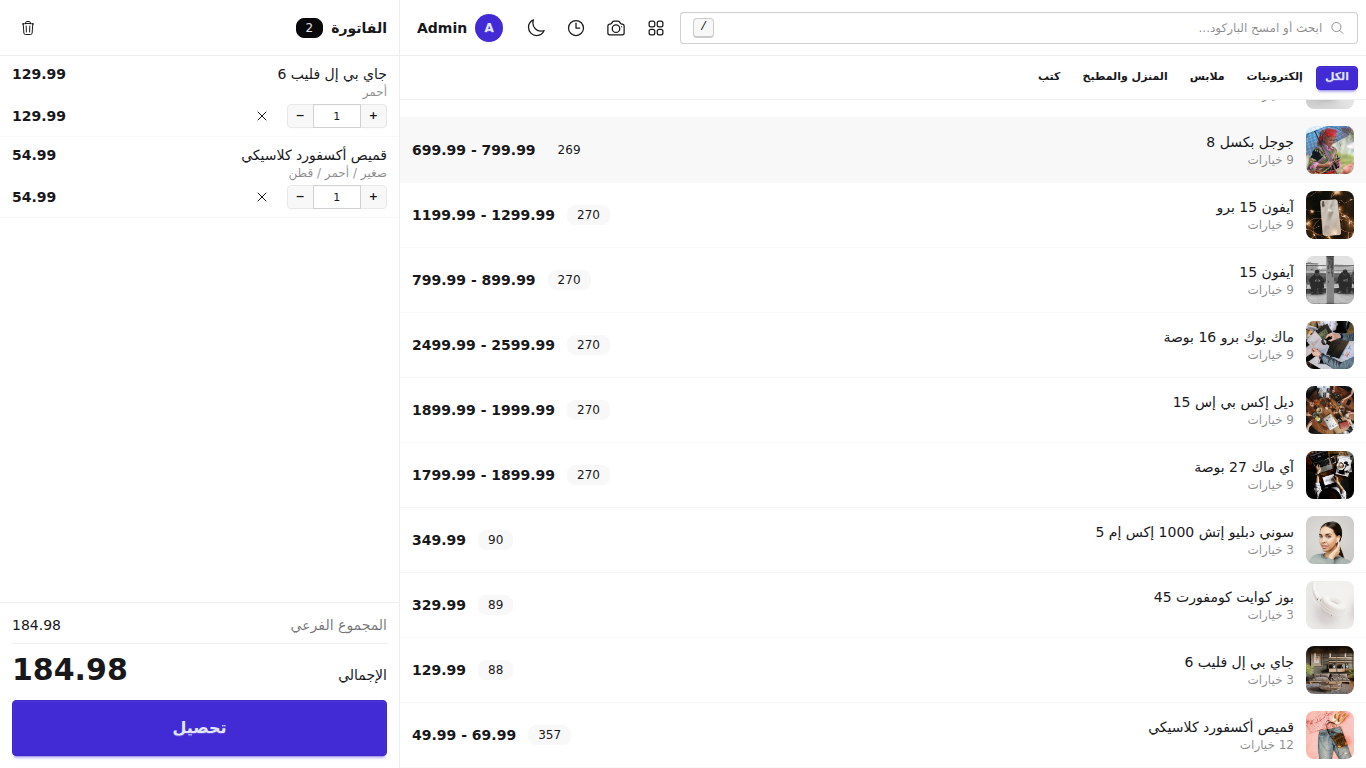The height and width of the screenshot is (768, 1366).
Task: Select product name ماك بوك برو 16 بوصة
Action: [1229, 337]
